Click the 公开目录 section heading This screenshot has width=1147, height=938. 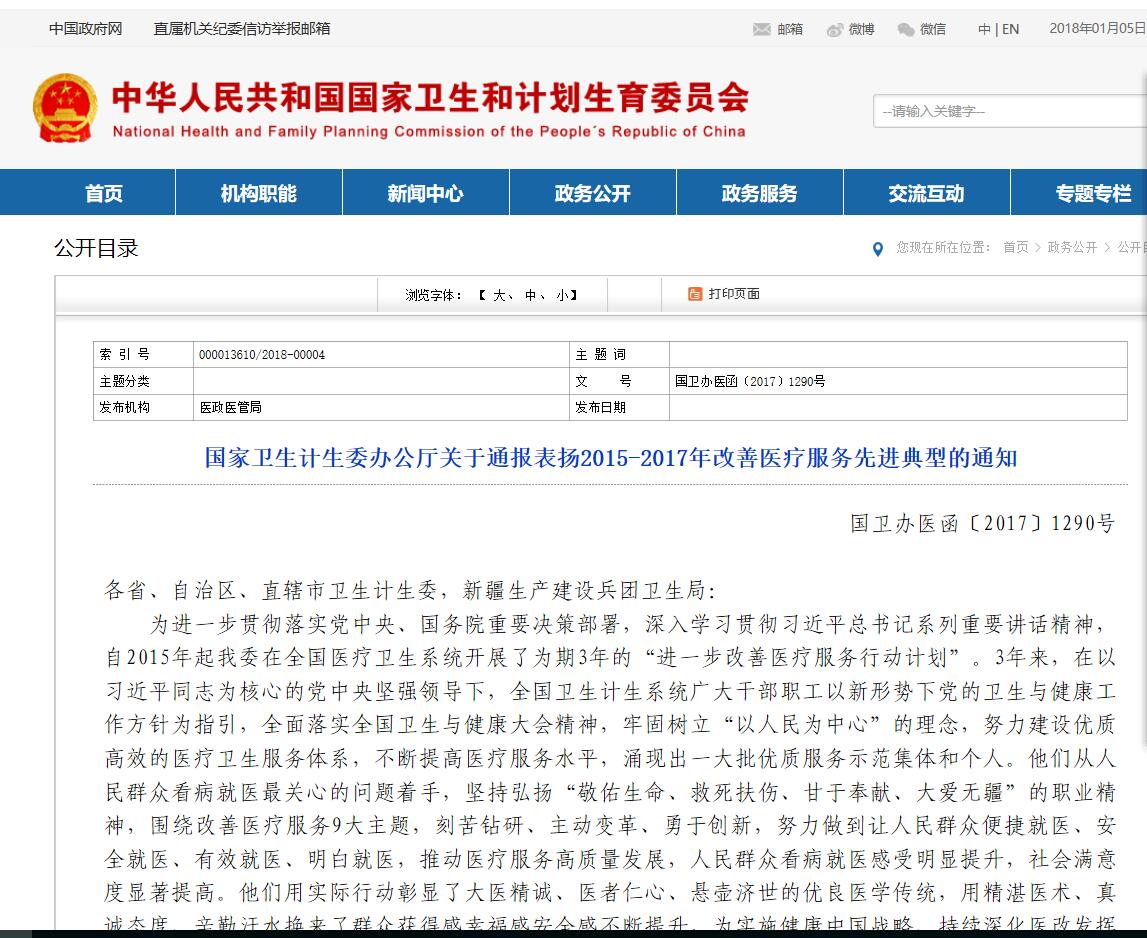96,248
